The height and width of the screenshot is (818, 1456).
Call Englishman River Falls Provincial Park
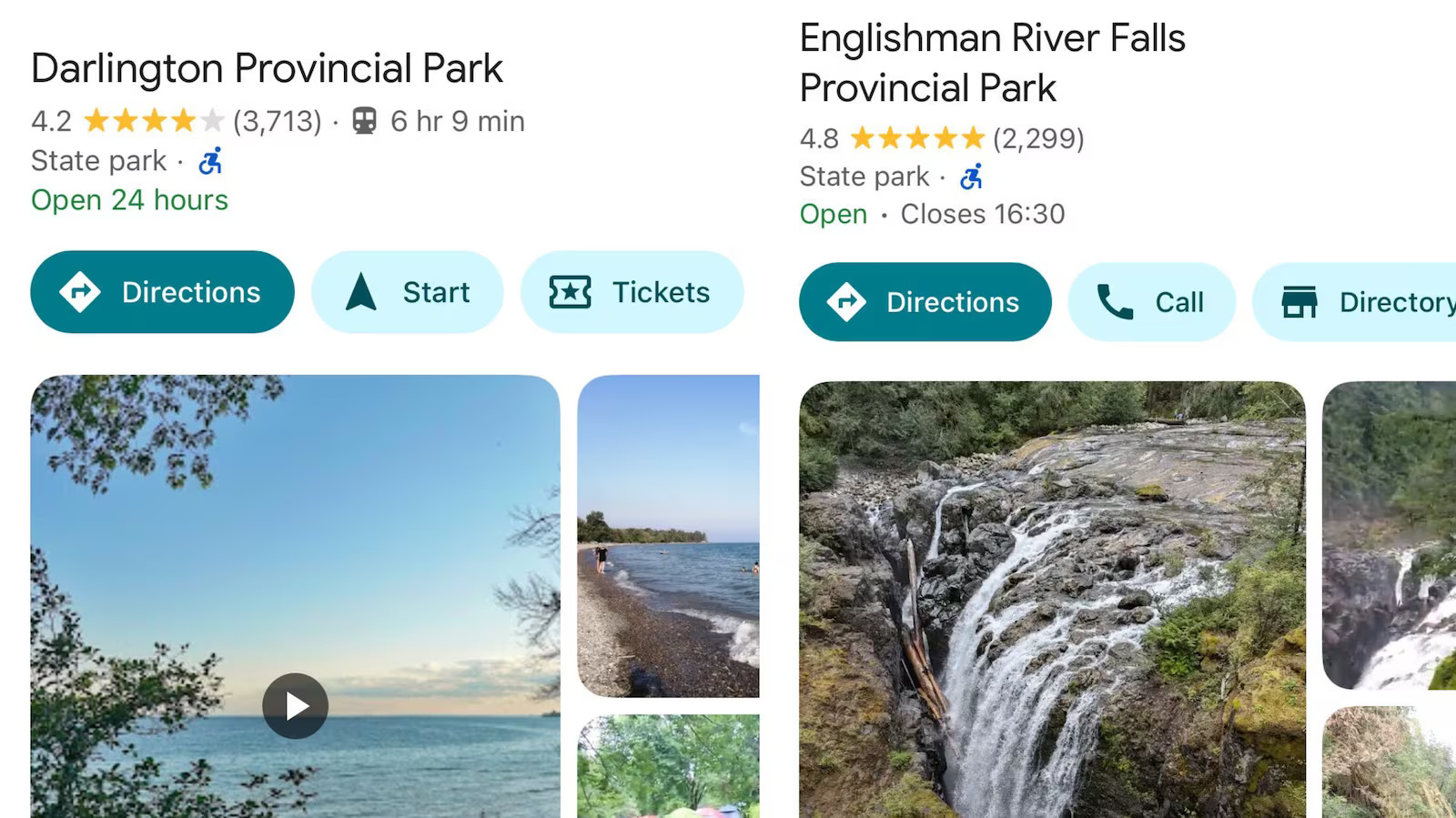(x=1151, y=302)
